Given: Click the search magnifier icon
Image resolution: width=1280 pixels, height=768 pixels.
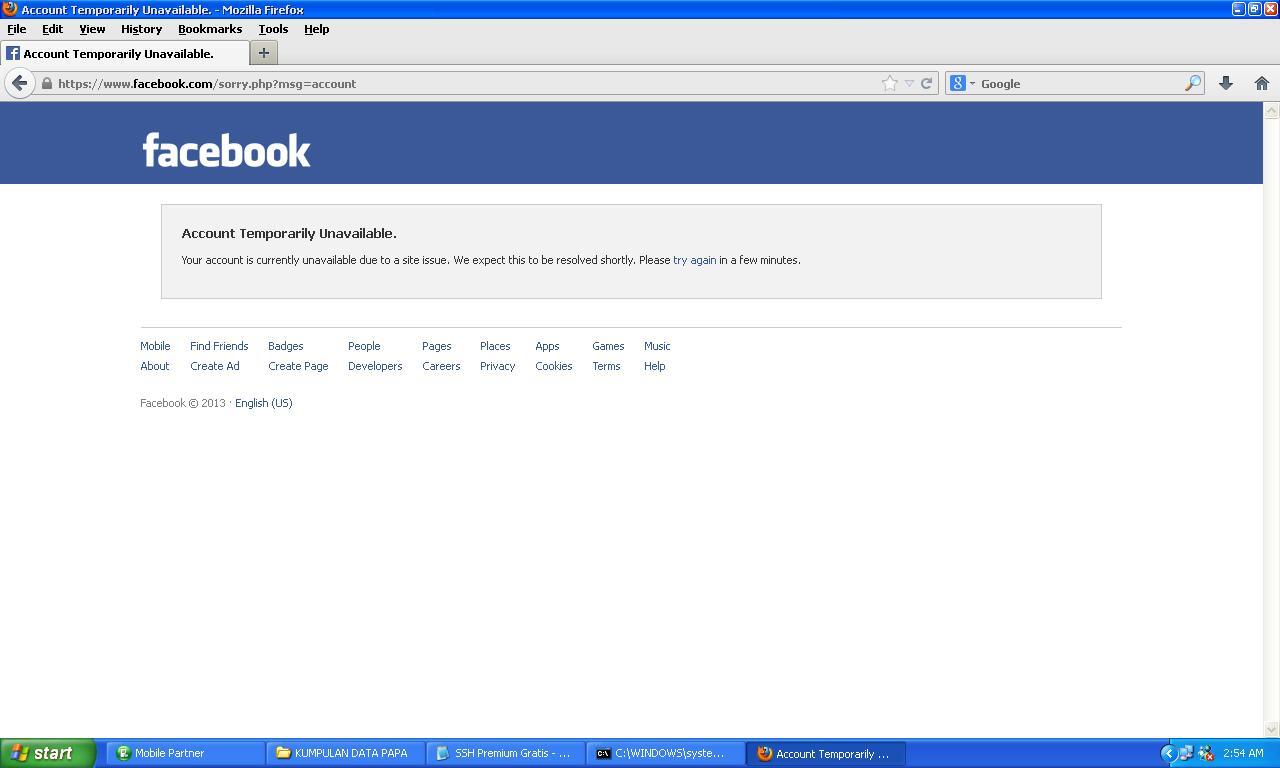Looking at the screenshot, I should pyautogui.click(x=1192, y=84).
